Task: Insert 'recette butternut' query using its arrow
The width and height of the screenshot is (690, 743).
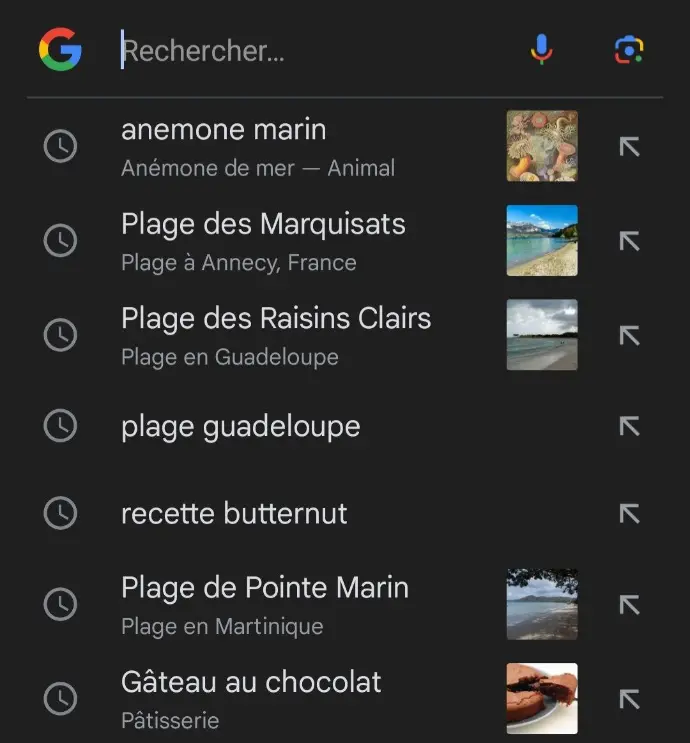Action: pyautogui.click(x=629, y=514)
